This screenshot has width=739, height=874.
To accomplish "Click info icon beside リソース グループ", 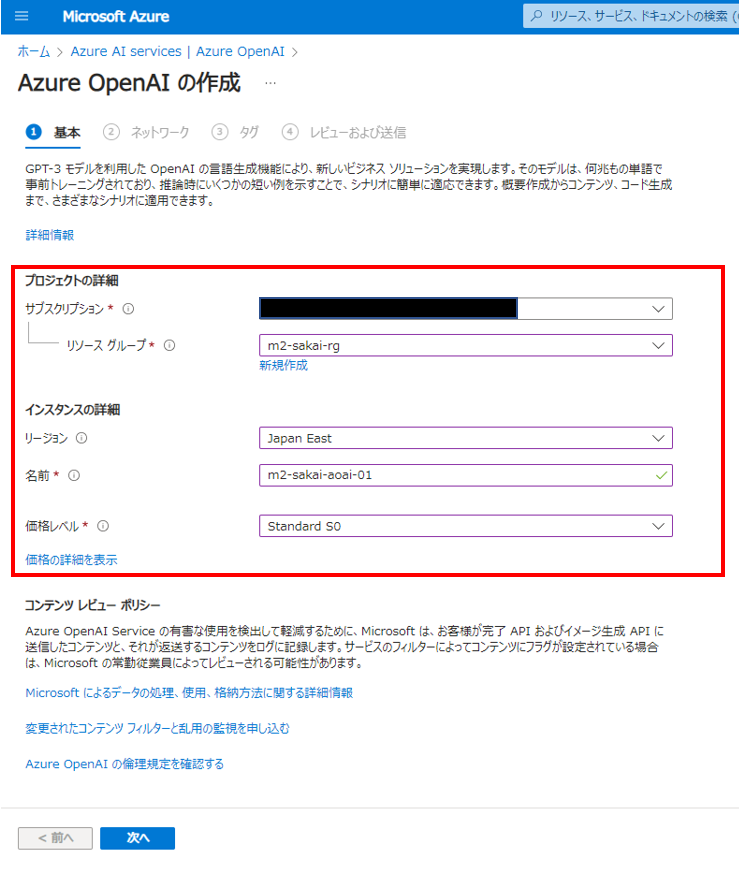I will [x=169, y=346].
